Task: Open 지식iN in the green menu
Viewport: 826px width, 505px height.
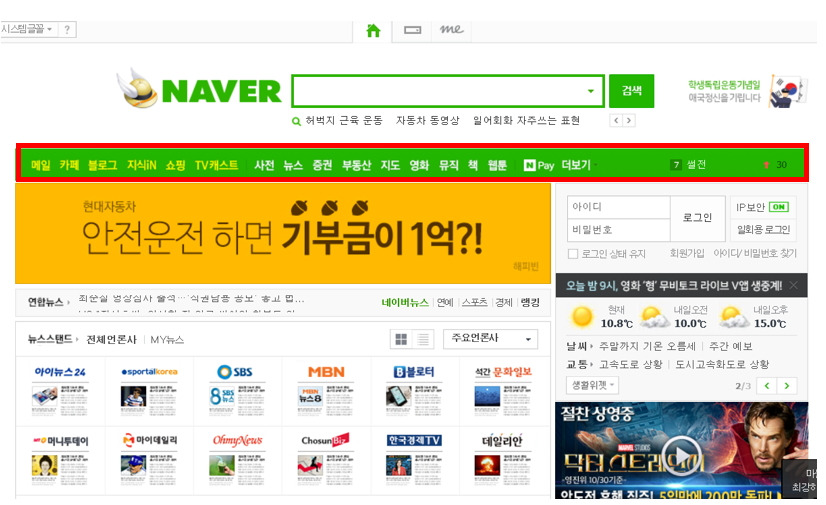Action: coord(142,165)
